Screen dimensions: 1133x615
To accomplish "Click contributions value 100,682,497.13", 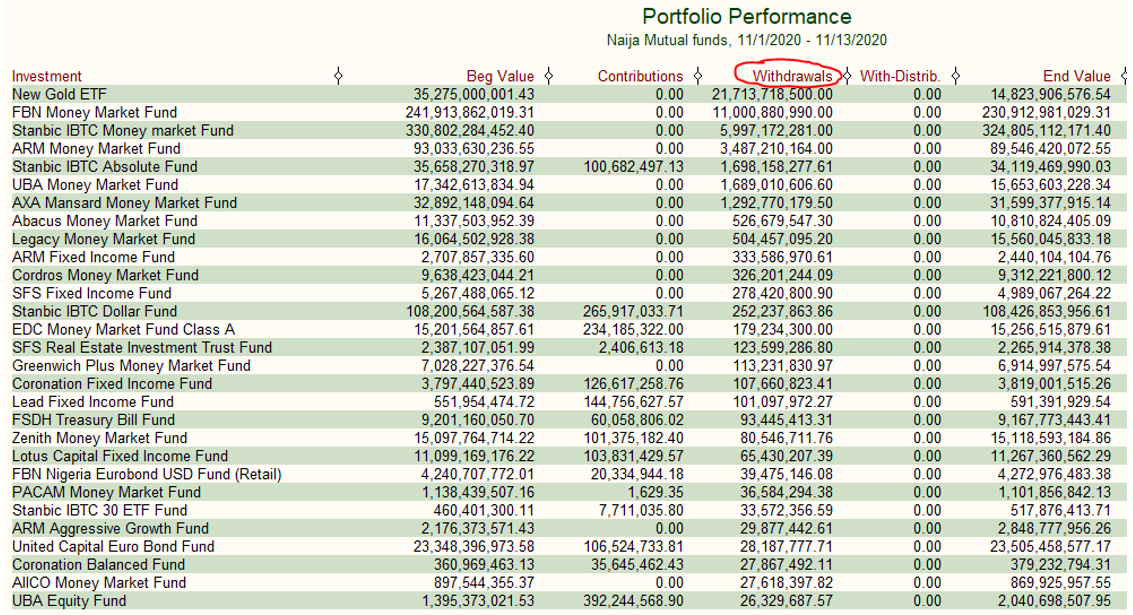I will tap(634, 166).
